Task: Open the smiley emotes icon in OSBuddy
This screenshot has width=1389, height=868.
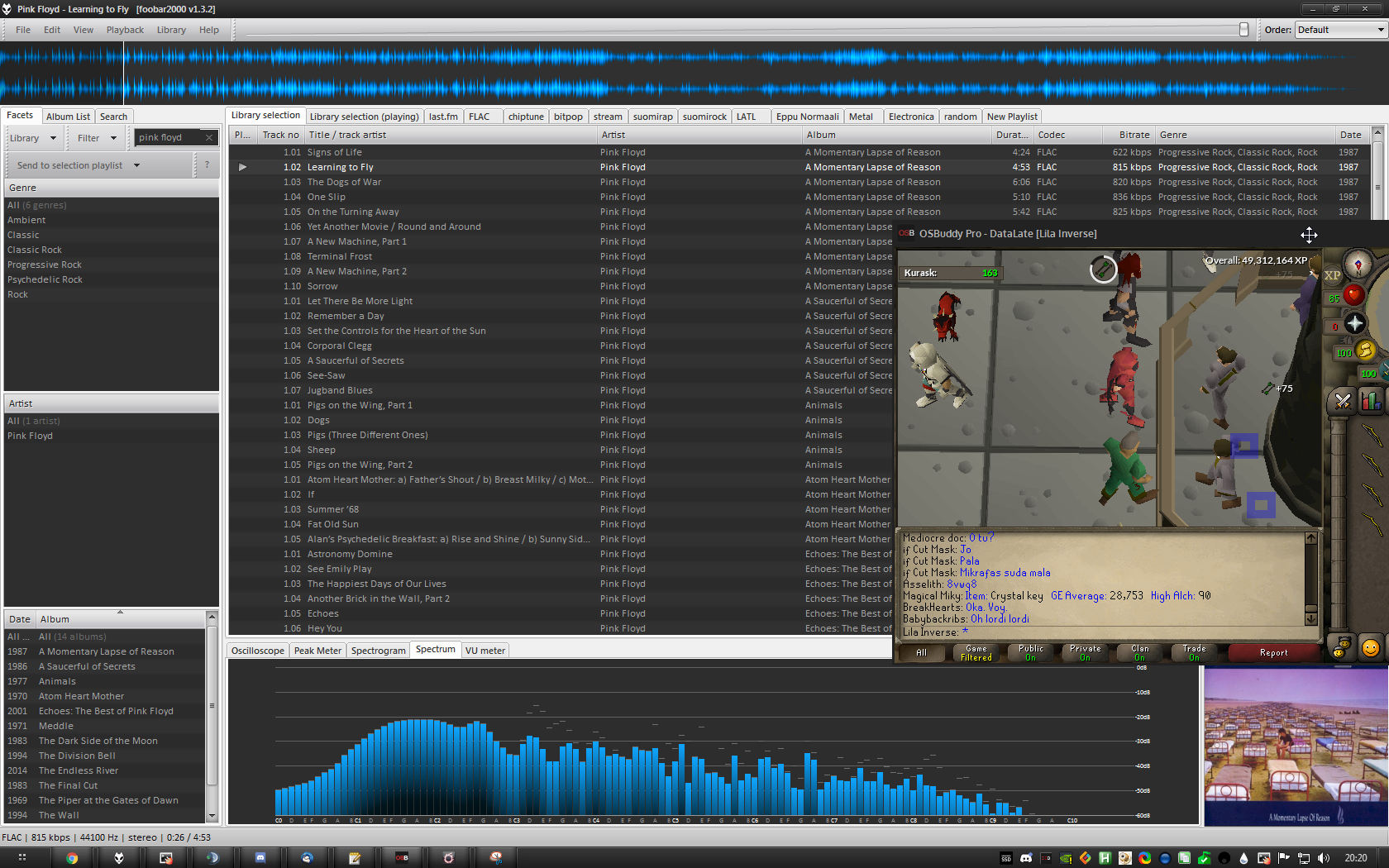Action: (1370, 648)
